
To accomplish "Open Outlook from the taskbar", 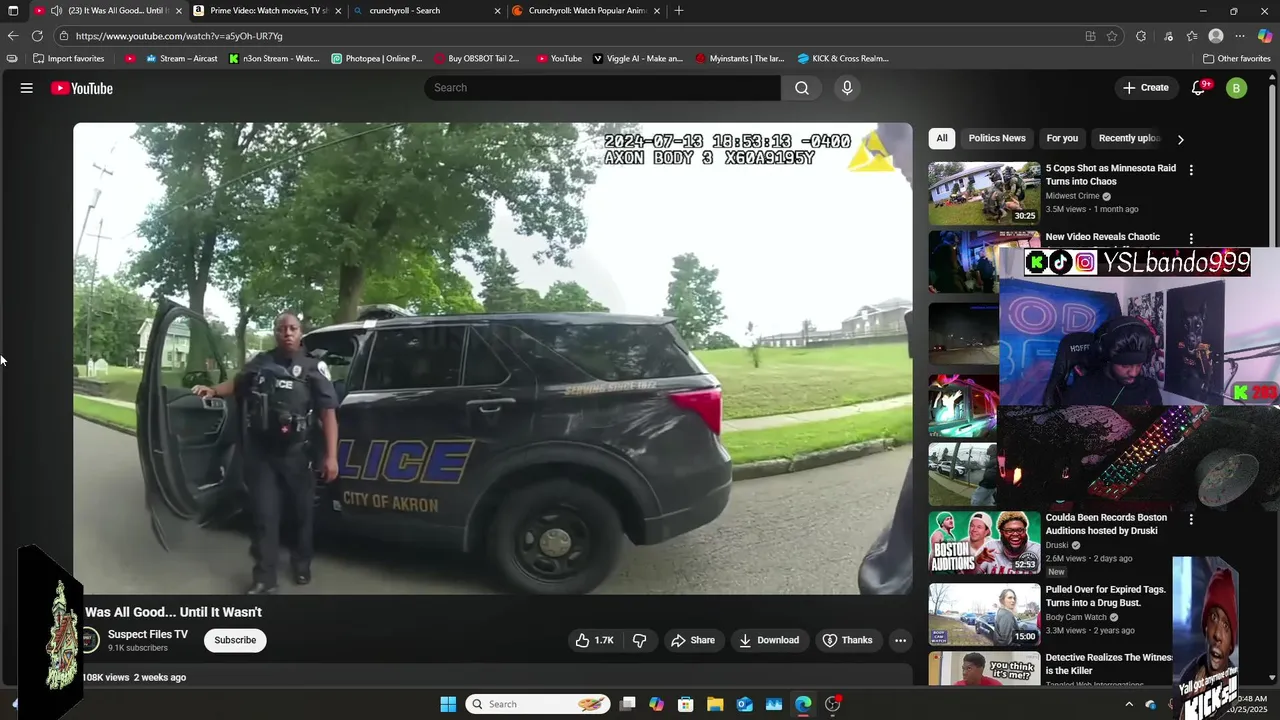I will coord(744,704).
